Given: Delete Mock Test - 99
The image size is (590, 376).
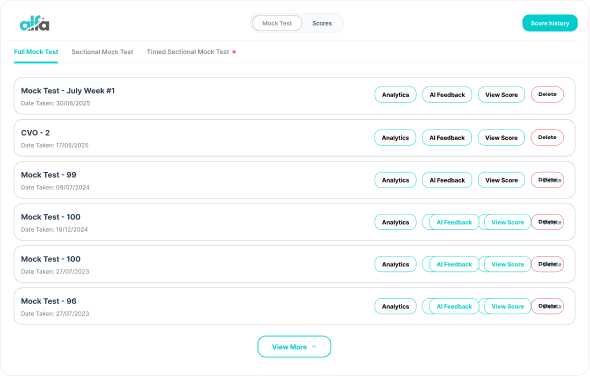Looking at the screenshot, I should (547, 180).
